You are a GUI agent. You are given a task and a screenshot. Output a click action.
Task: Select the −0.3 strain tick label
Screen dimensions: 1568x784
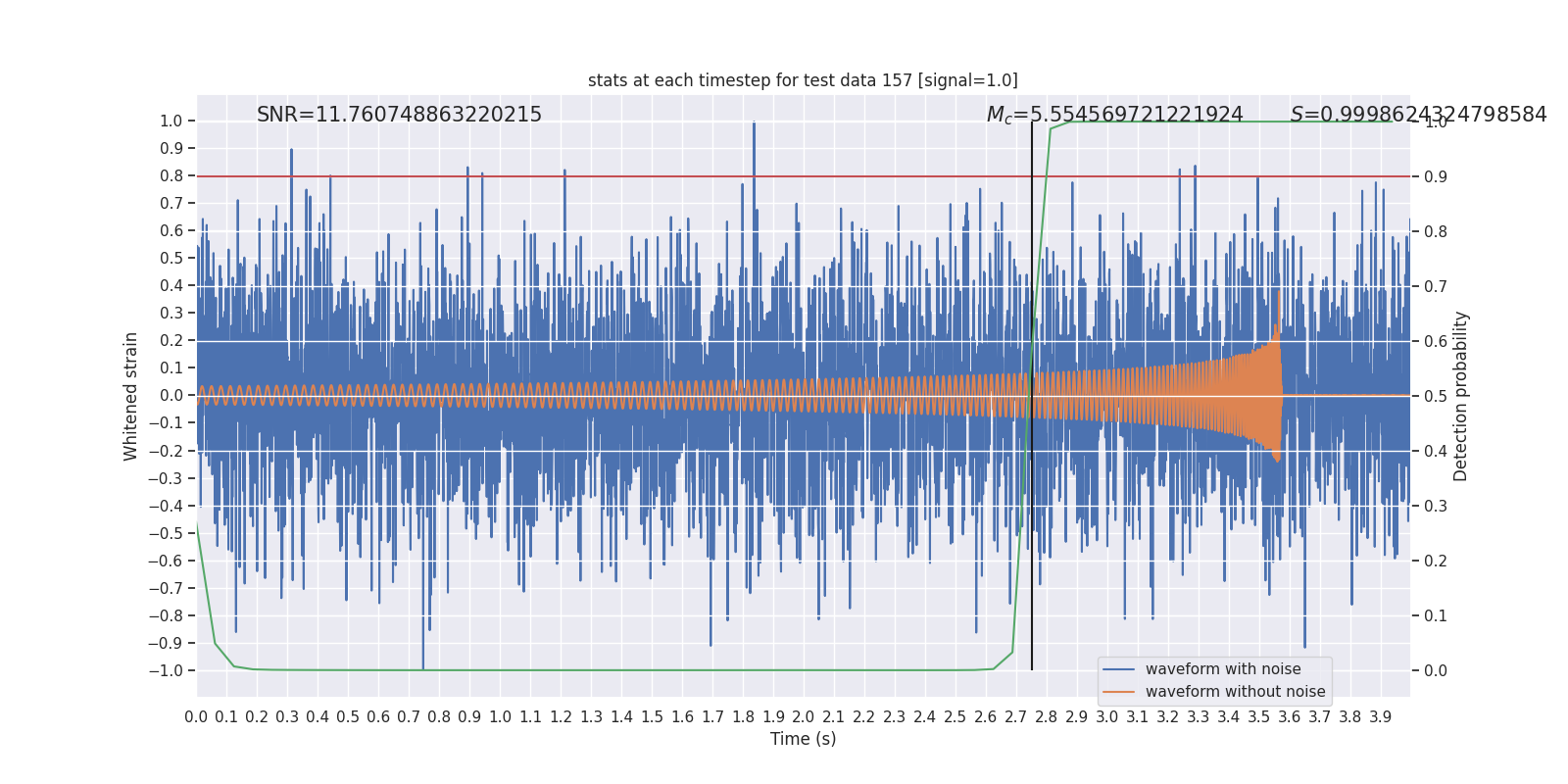[166, 478]
